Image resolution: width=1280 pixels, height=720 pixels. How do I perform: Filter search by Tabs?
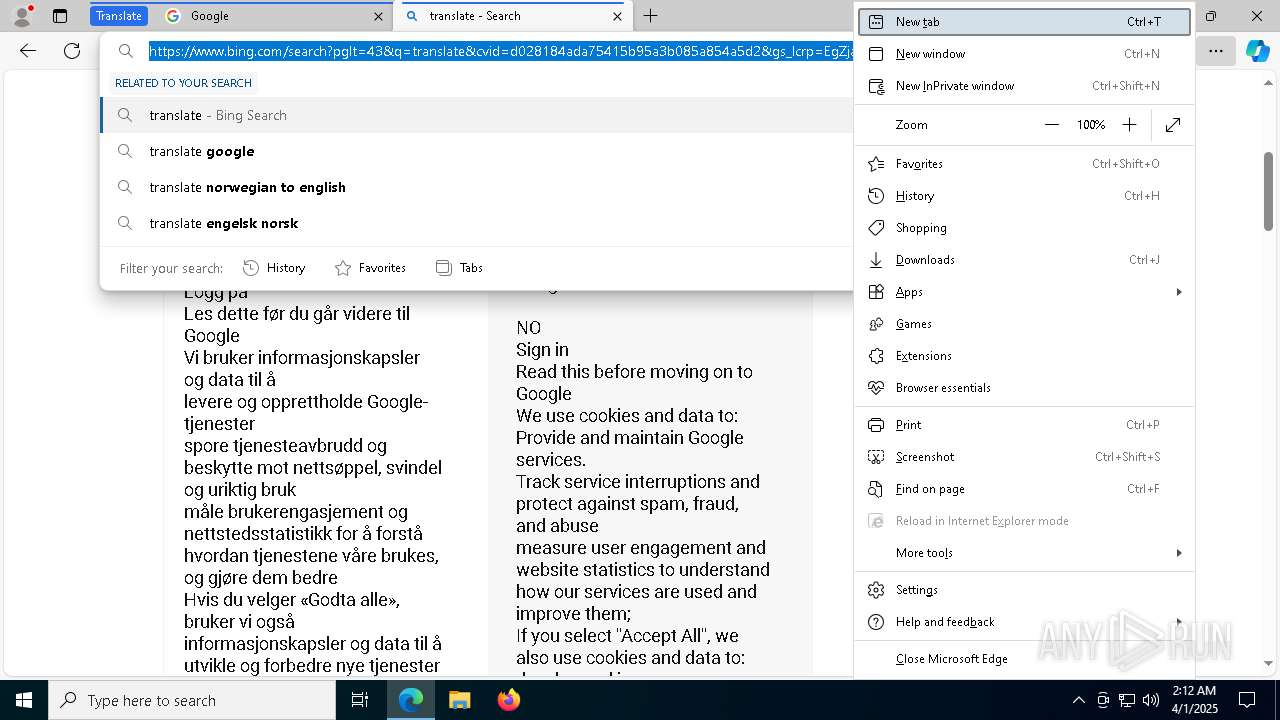click(x=459, y=268)
